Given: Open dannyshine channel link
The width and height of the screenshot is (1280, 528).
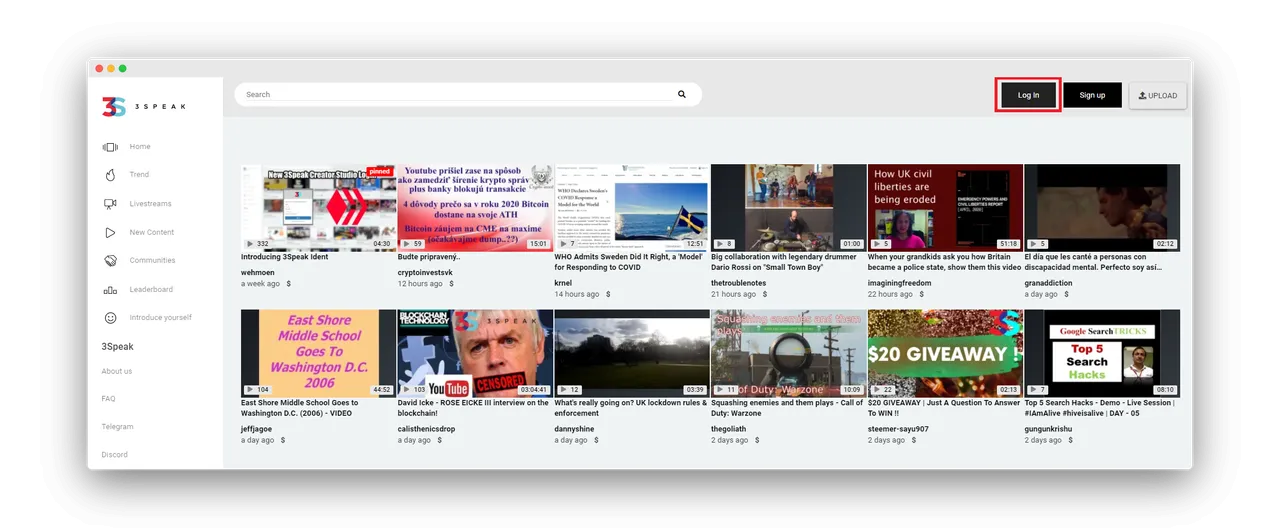Looking at the screenshot, I should (x=575, y=429).
